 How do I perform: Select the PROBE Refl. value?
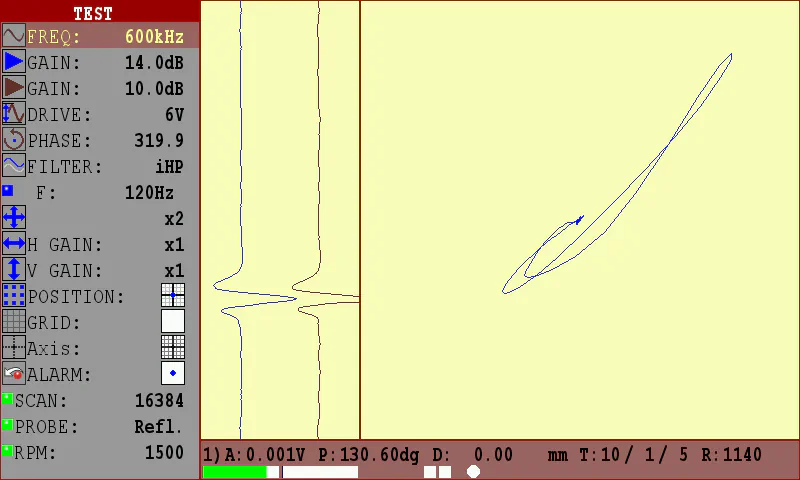point(158,427)
